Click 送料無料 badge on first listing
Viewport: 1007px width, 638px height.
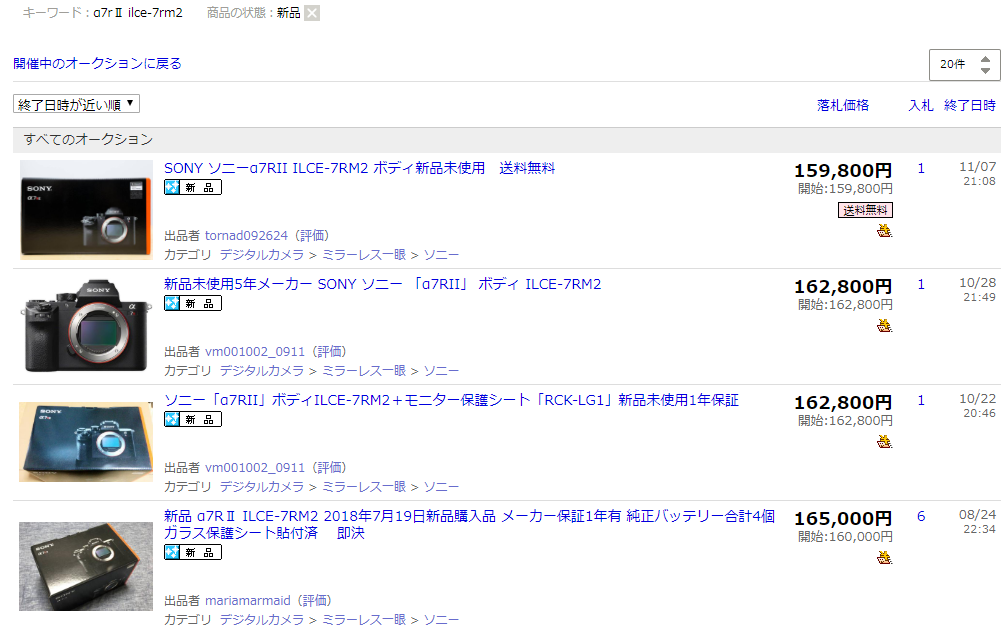click(865, 210)
